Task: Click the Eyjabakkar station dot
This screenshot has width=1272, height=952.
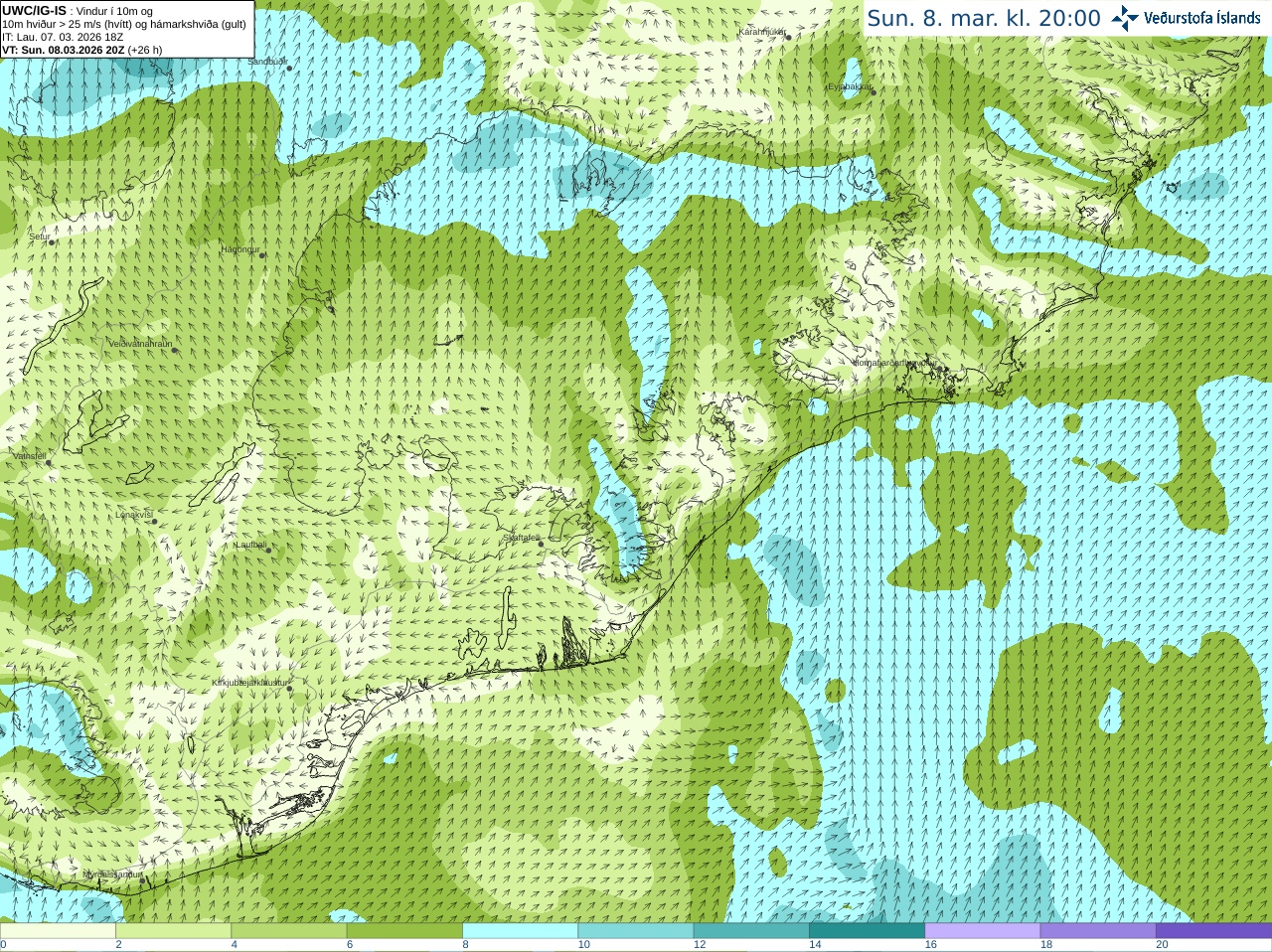Action: [874, 92]
